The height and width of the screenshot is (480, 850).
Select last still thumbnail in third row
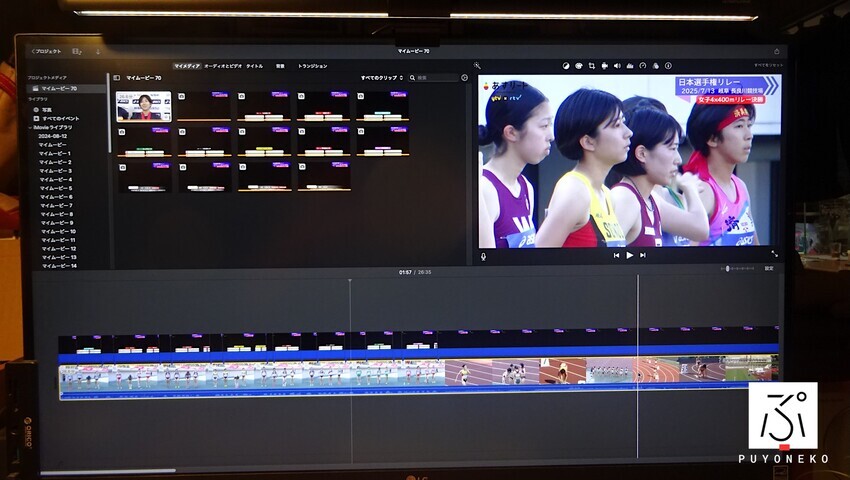click(x=324, y=177)
